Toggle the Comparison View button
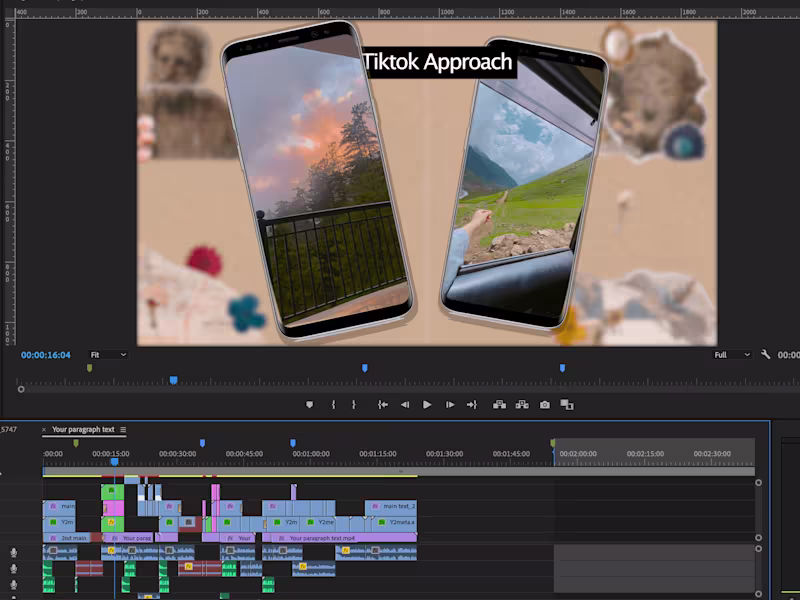 click(x=567, y=405)
